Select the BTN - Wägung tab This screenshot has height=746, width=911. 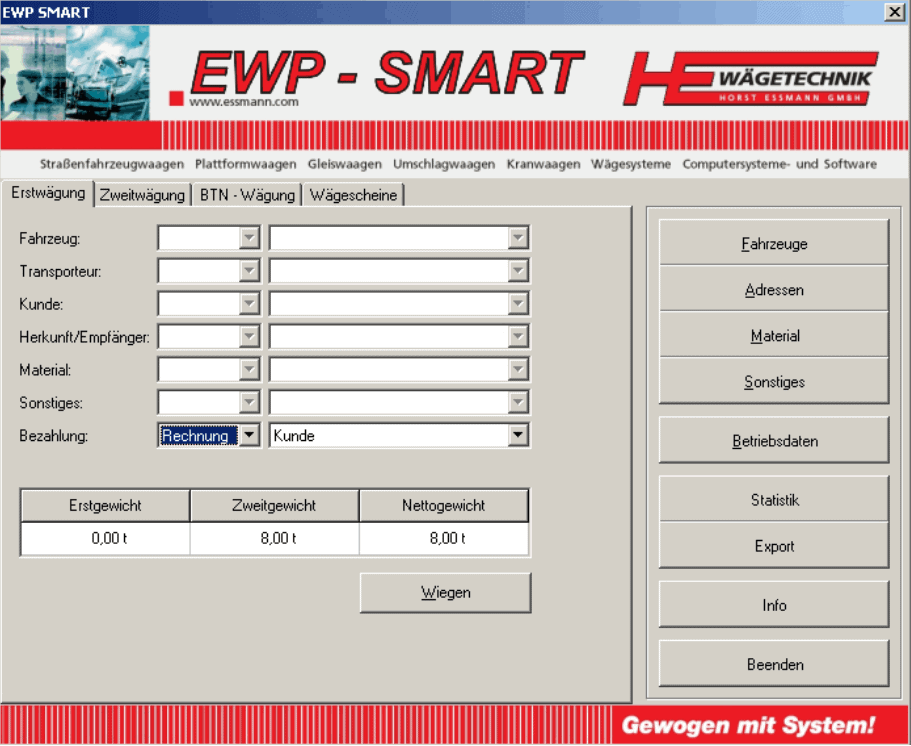[247, 195]
